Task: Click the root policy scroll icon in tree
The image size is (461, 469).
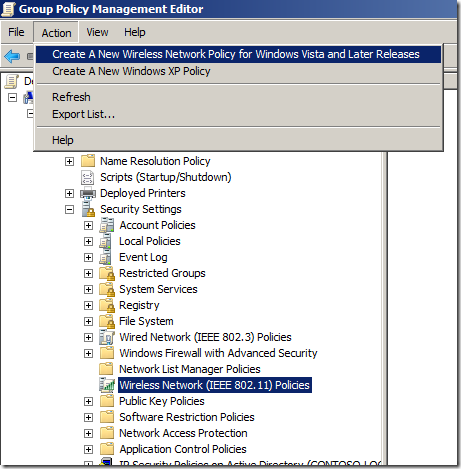Action: [12, 81]
